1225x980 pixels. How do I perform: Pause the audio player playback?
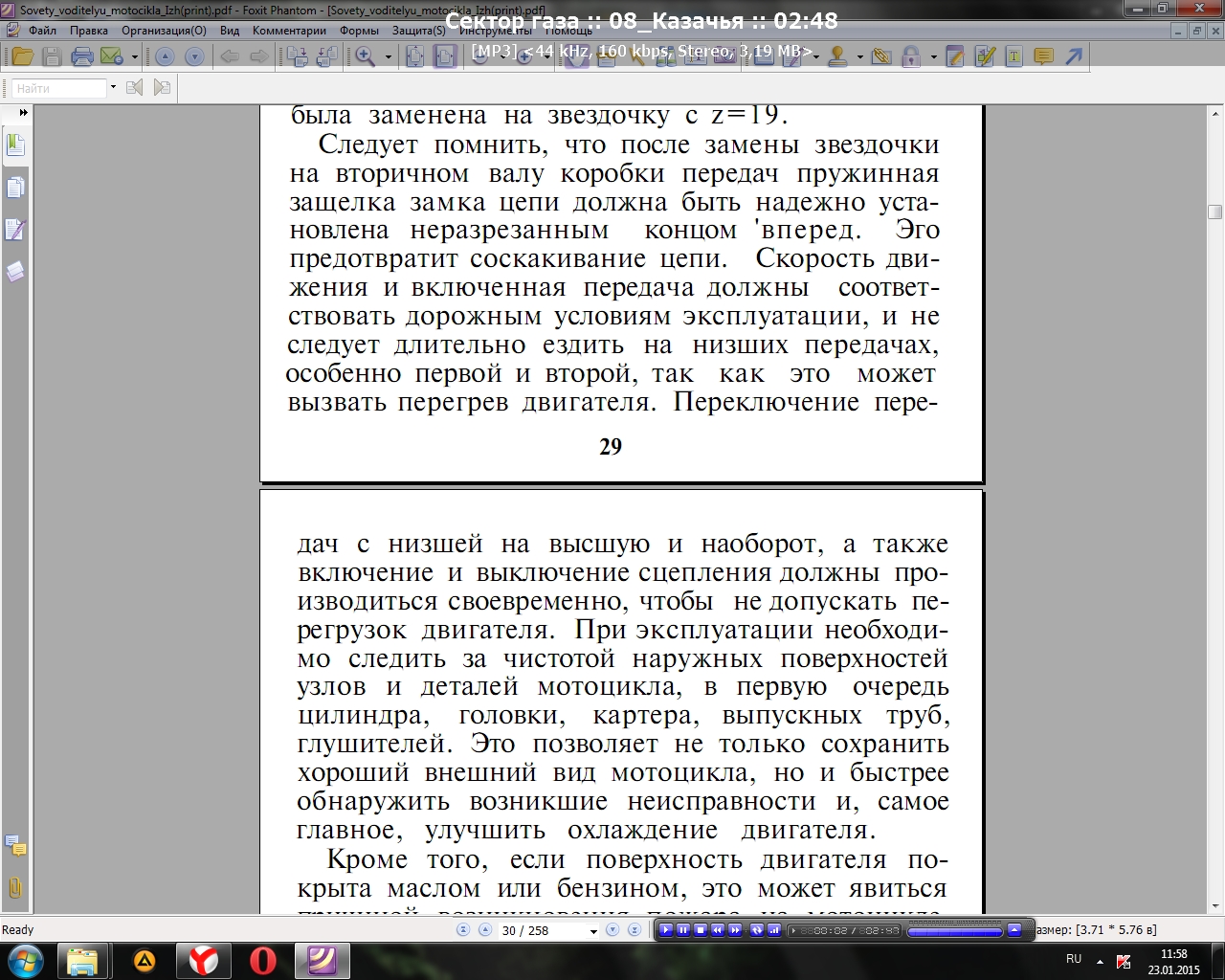pyautogui.click(x=683, y=929)
